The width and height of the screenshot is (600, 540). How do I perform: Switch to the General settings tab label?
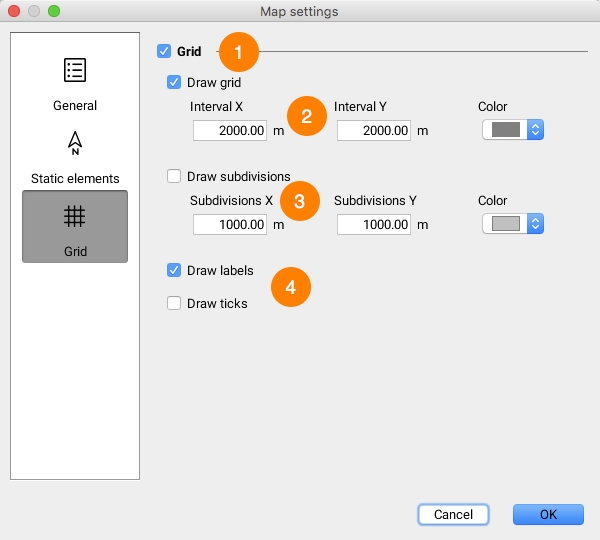click(75, 105)
